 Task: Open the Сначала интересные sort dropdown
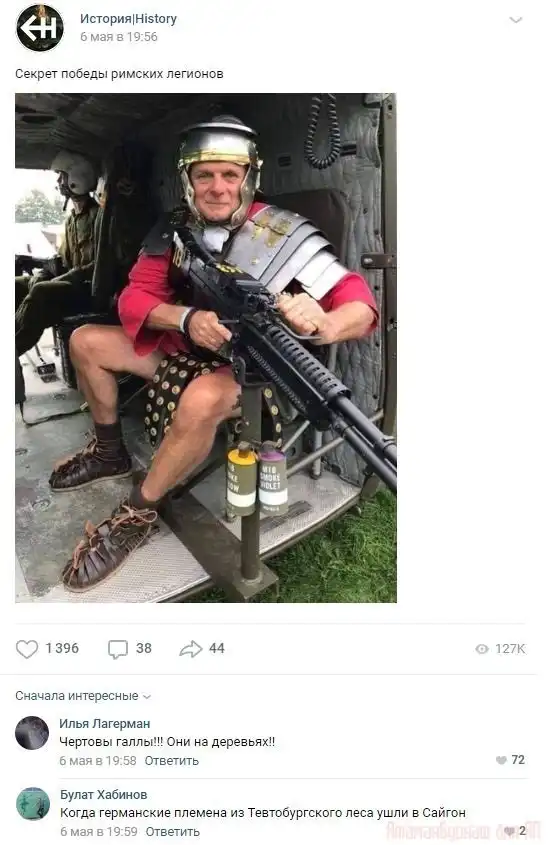click(83, 696)
